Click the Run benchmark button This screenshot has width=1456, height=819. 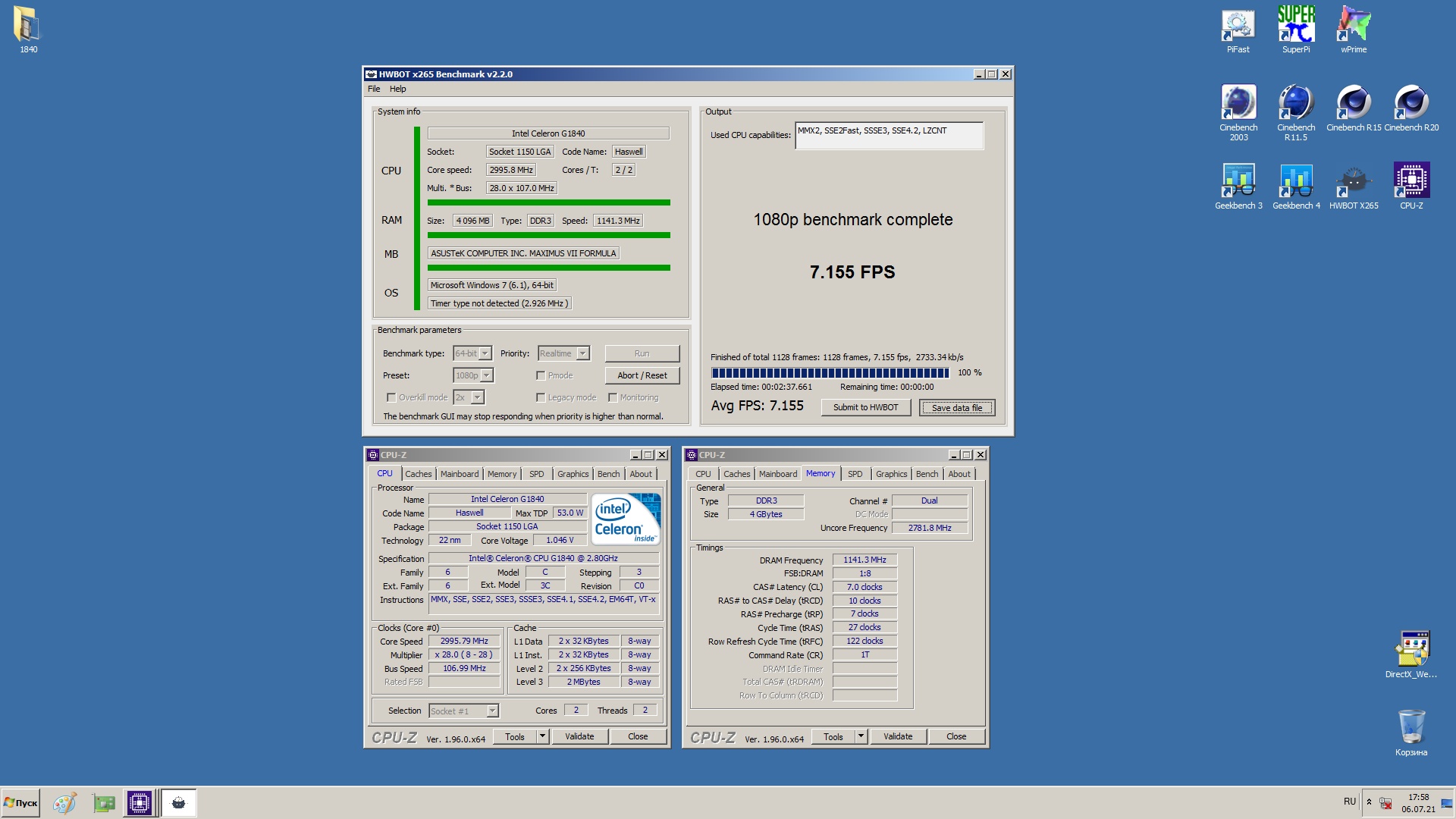(x=642, y=353)
